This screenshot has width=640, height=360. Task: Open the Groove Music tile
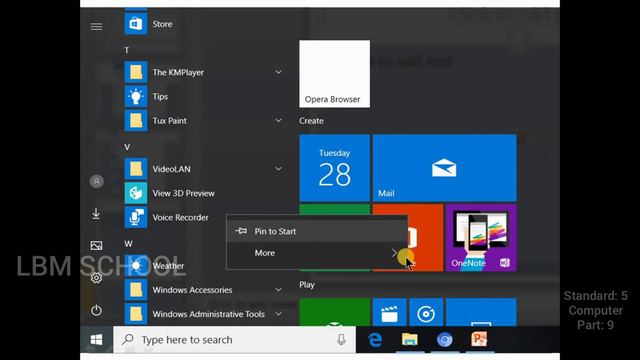tap(426, 312)
